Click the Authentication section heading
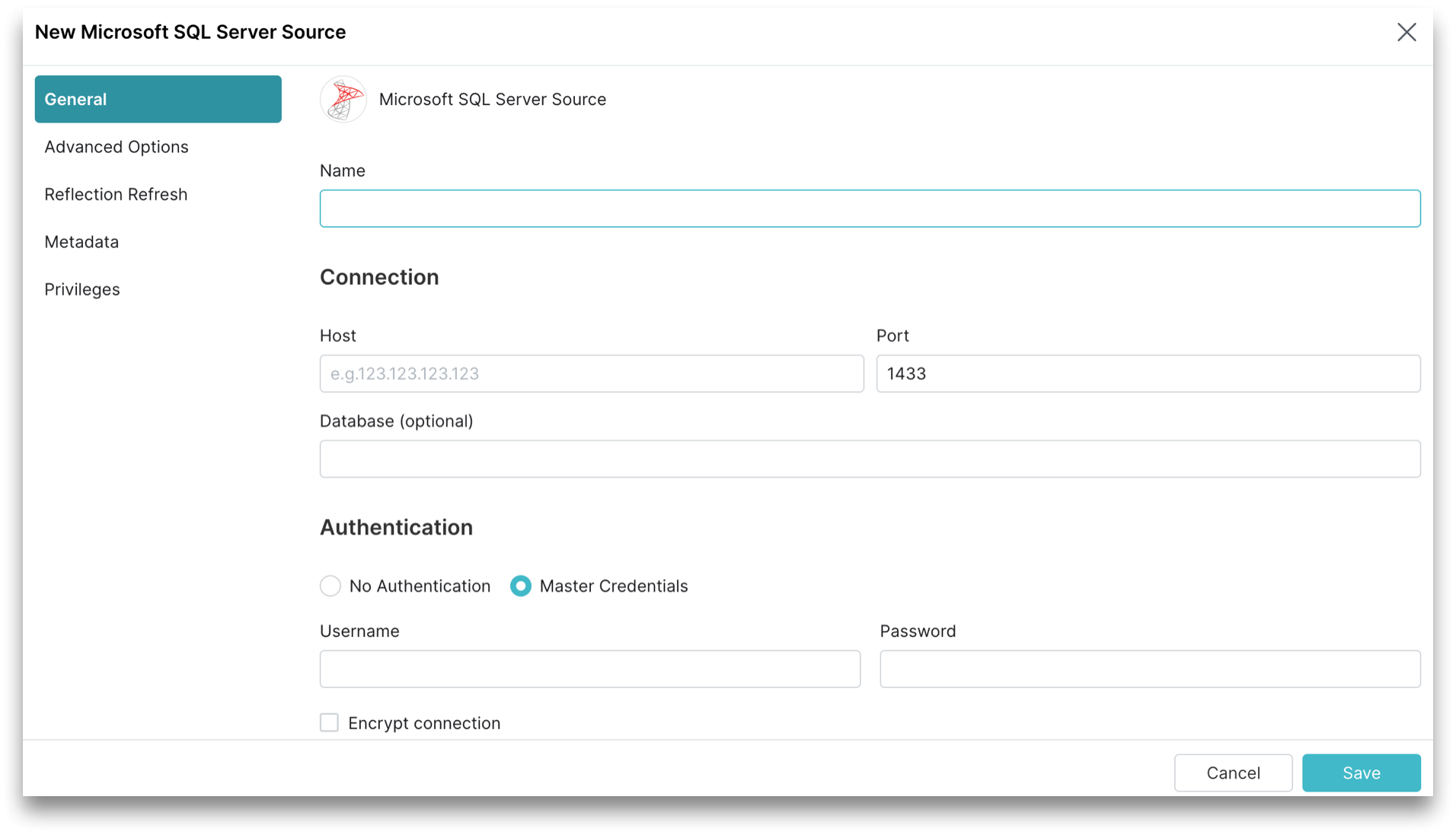 (396, 526)
